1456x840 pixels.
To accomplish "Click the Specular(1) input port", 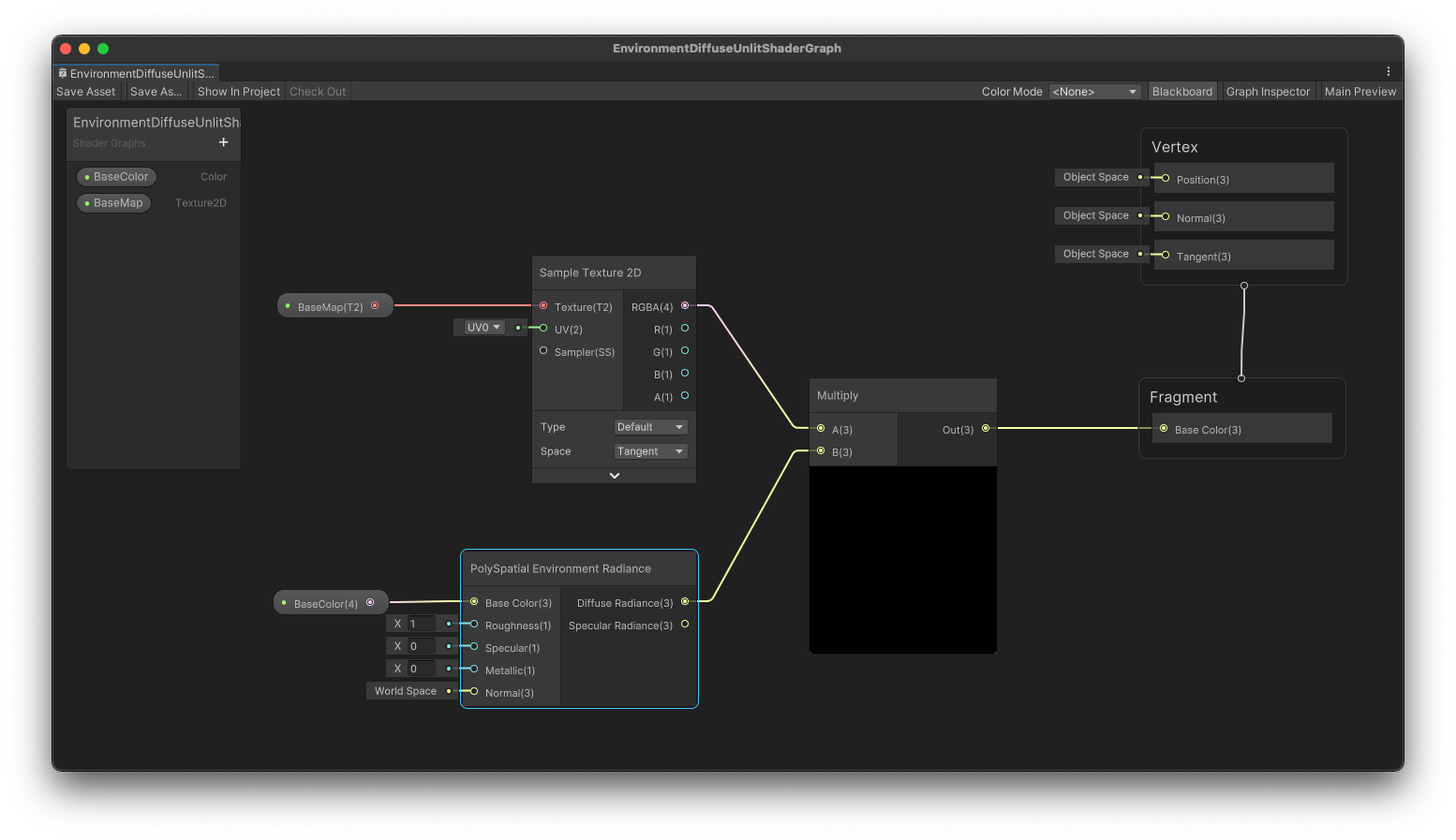I will [474, 646].
